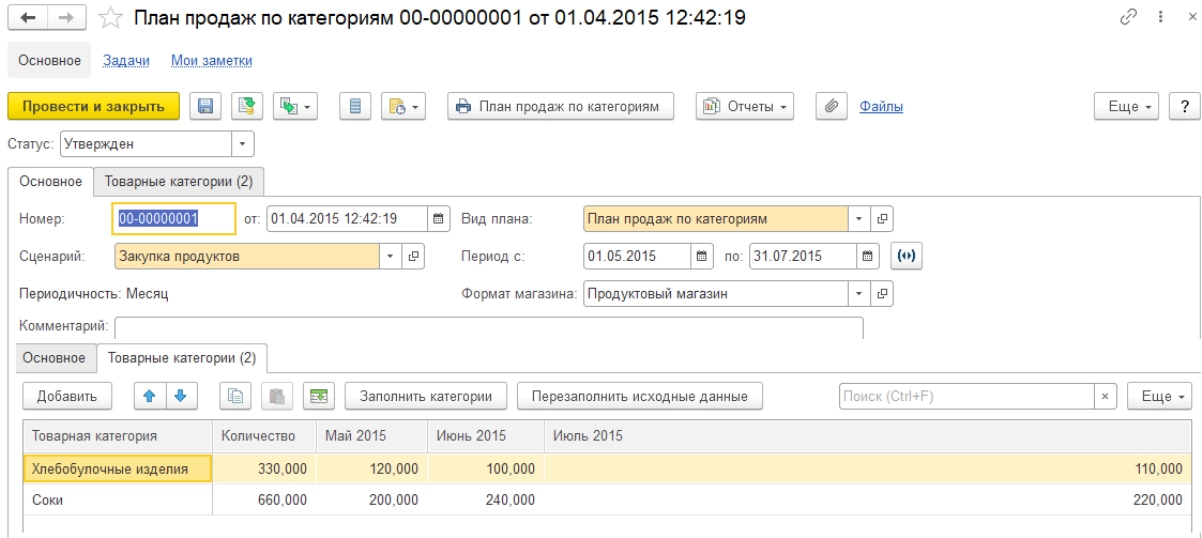Switch to Товарные категории (2) tab above Номер
Screen dimensions: 1202x538
[x=178, y=181]
